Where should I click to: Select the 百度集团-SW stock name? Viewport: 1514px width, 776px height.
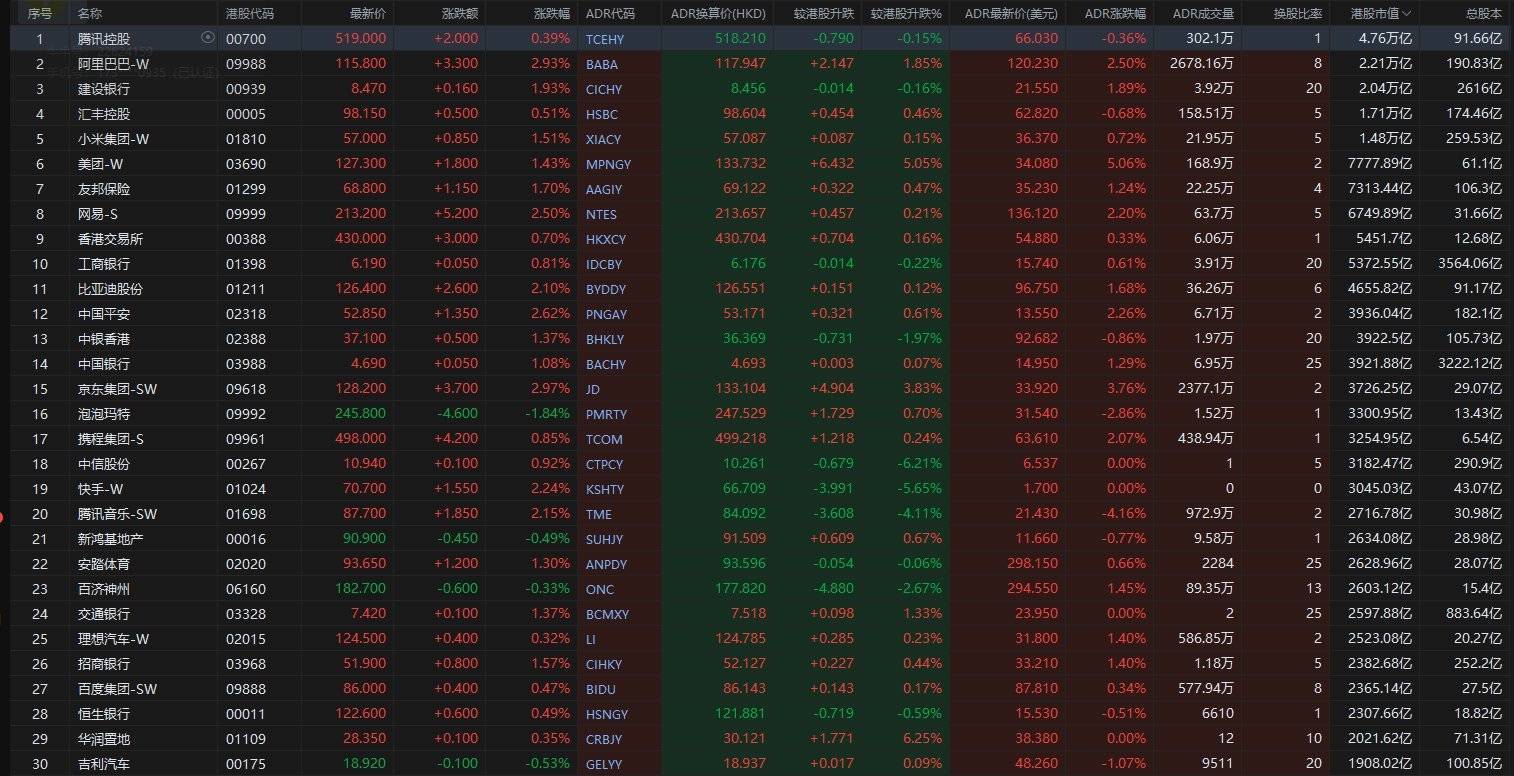(118, 689)
